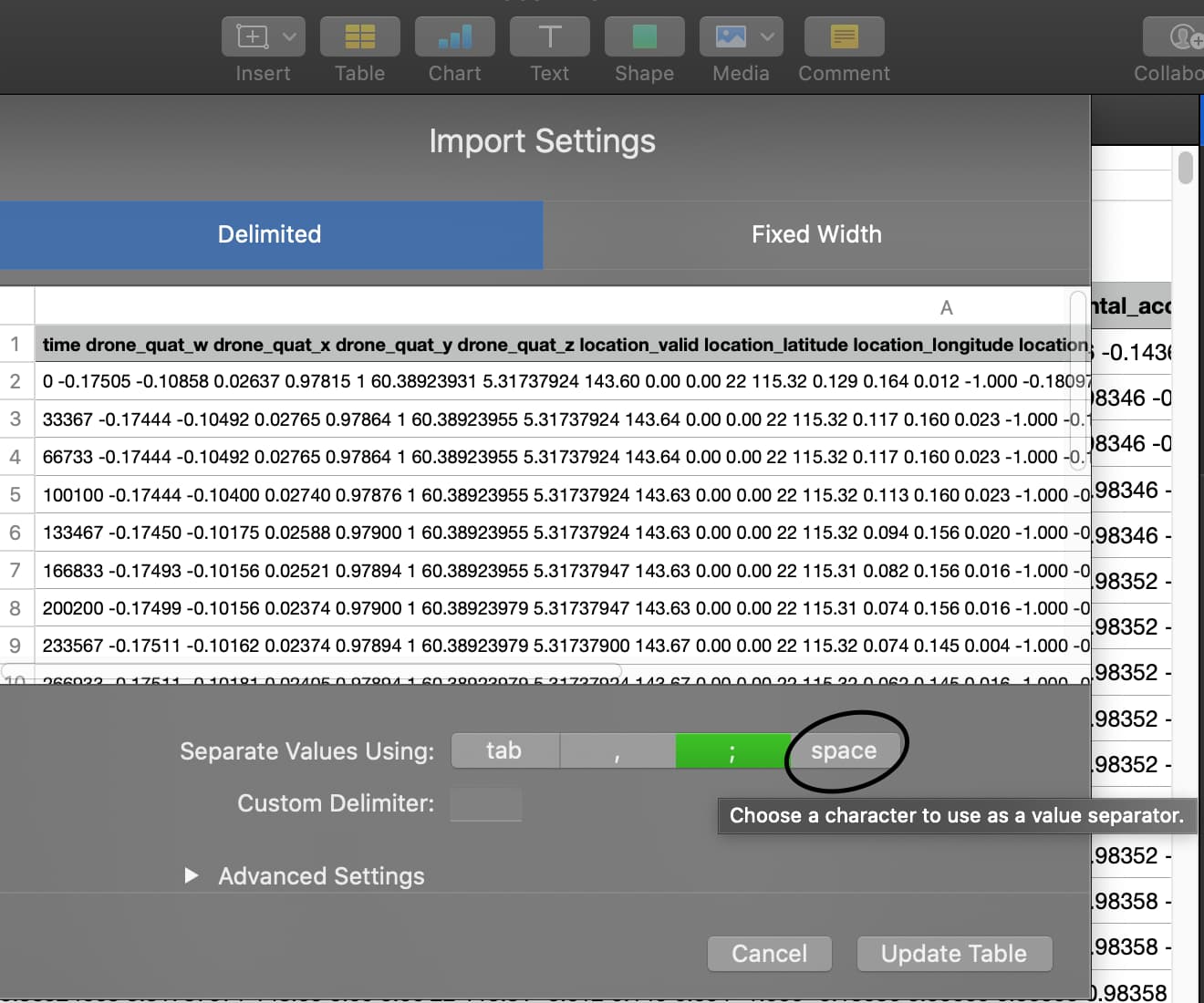Image resolution: width=1204 pixels, height=1003 pixels.
Task: Switch to the Delimited tab
Action: (270, 234)
